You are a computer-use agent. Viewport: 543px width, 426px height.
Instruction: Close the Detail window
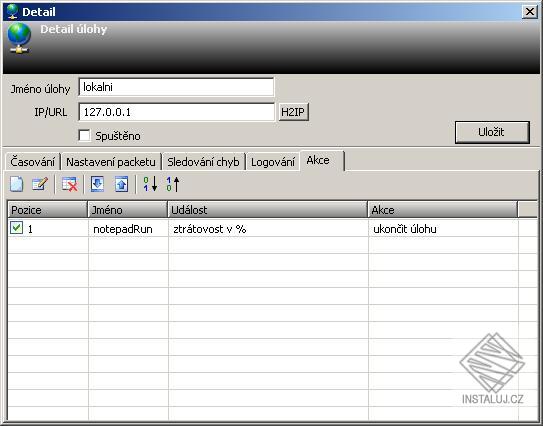tap(529, 12)
